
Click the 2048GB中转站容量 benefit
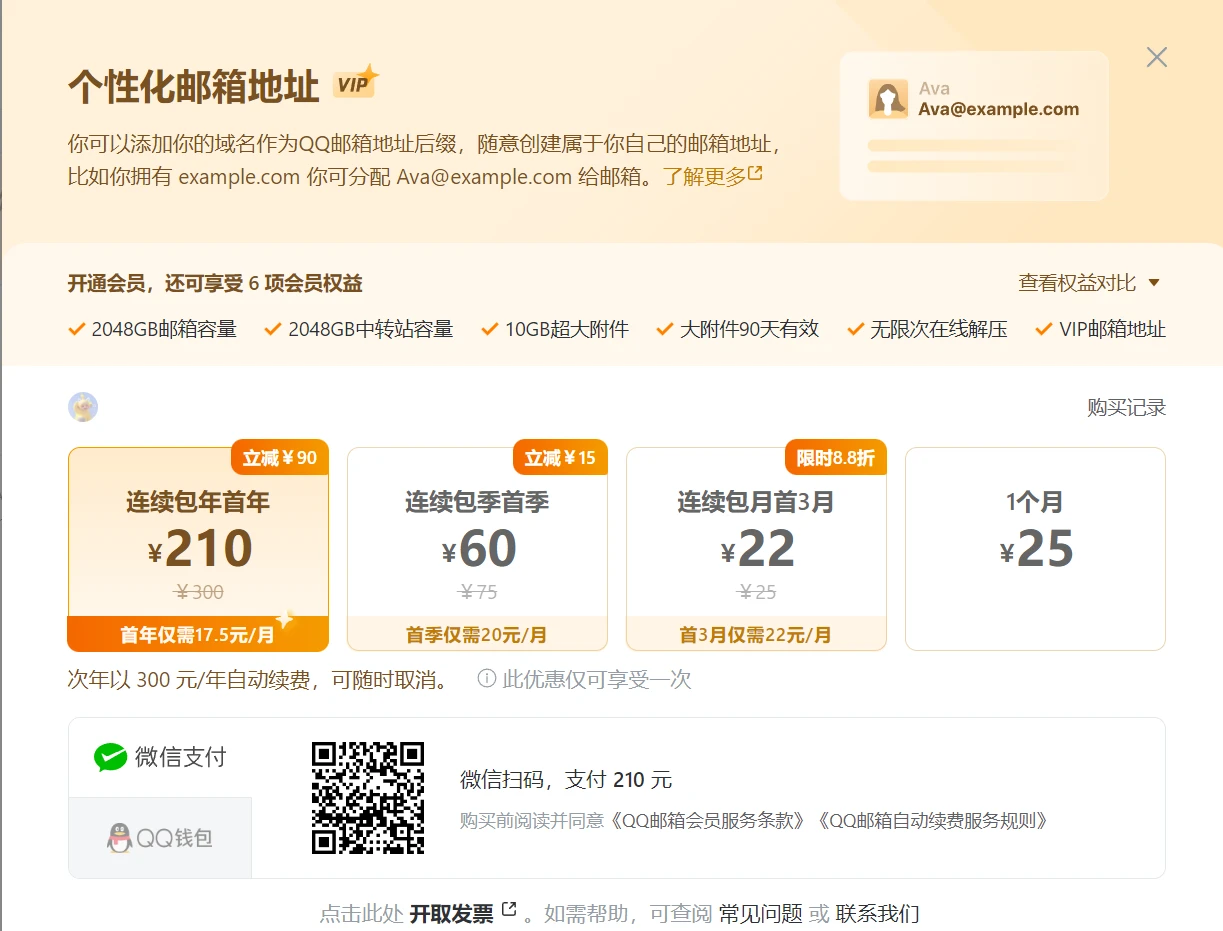coord(359,329)
